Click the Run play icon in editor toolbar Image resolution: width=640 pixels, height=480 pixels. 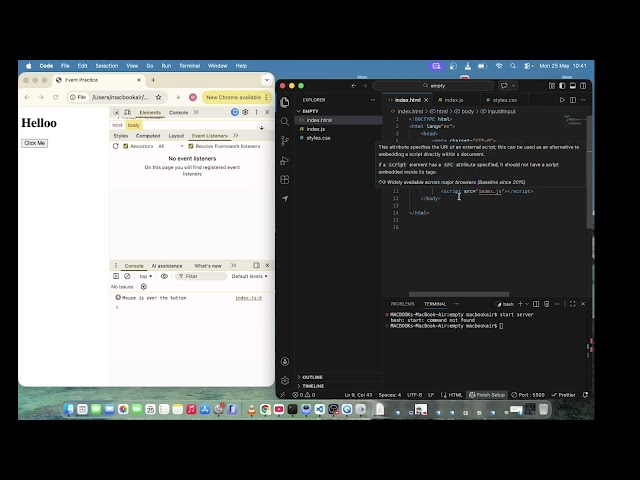[562, 100]
